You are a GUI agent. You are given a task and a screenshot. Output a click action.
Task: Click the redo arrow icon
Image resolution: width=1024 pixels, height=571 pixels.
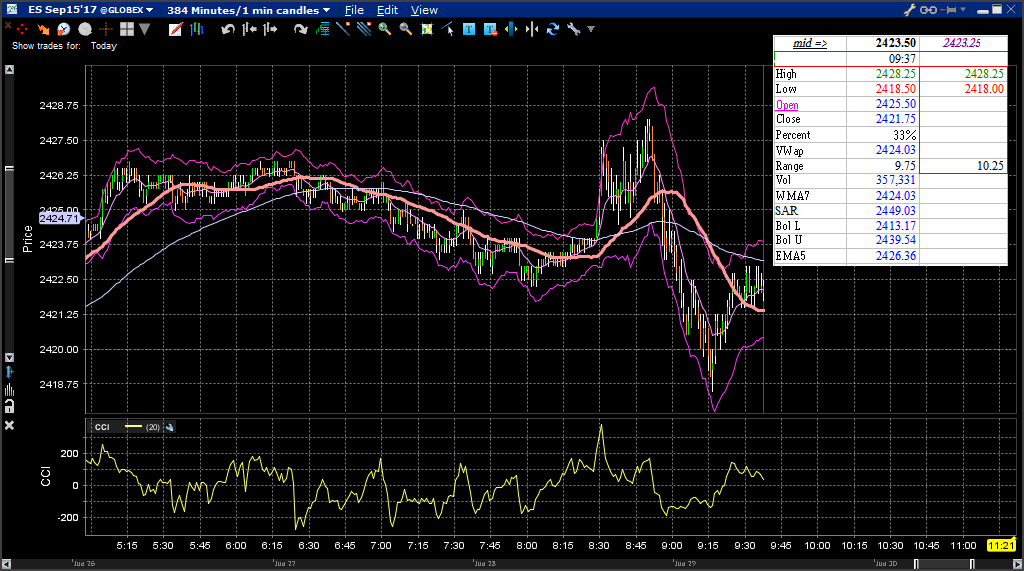[x=300, y=29]
